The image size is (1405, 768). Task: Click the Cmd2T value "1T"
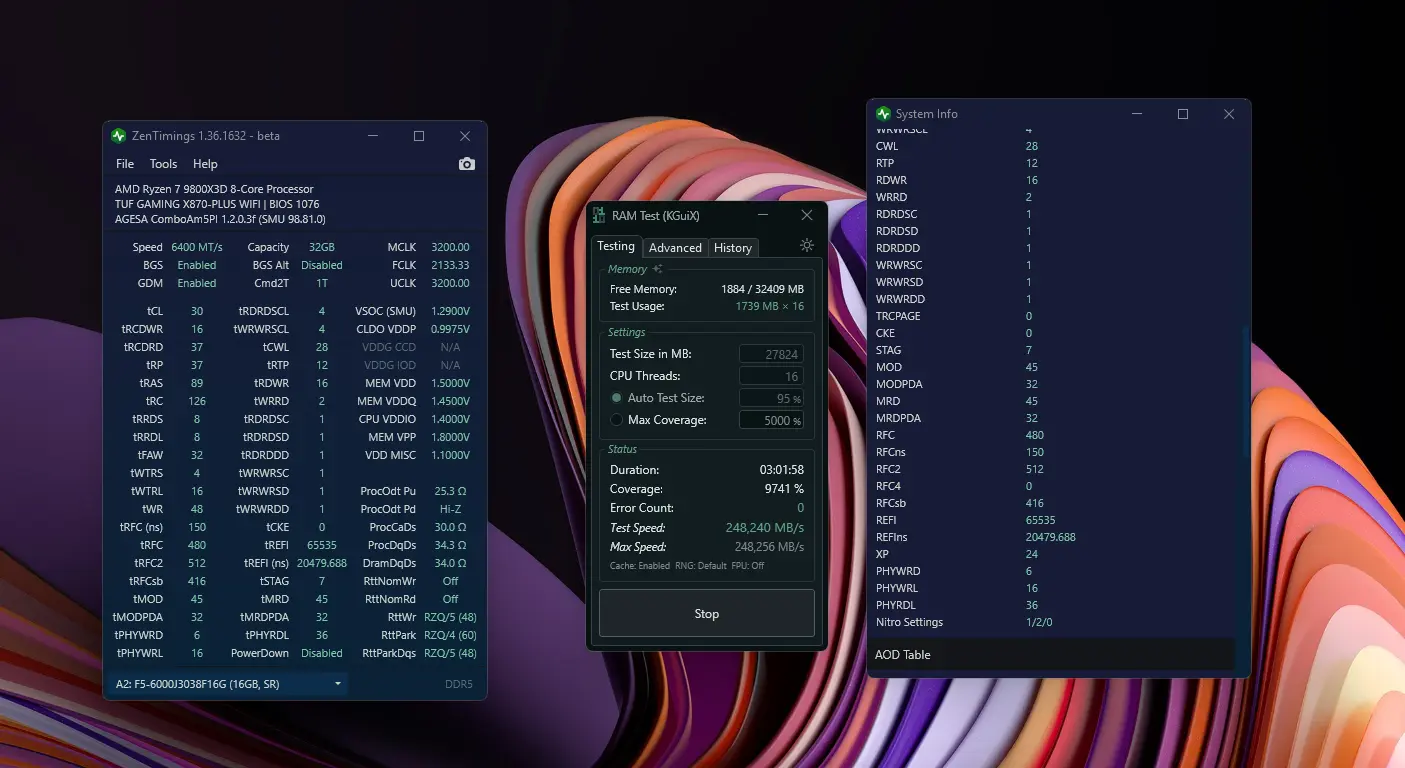click(x=322, y=283)
